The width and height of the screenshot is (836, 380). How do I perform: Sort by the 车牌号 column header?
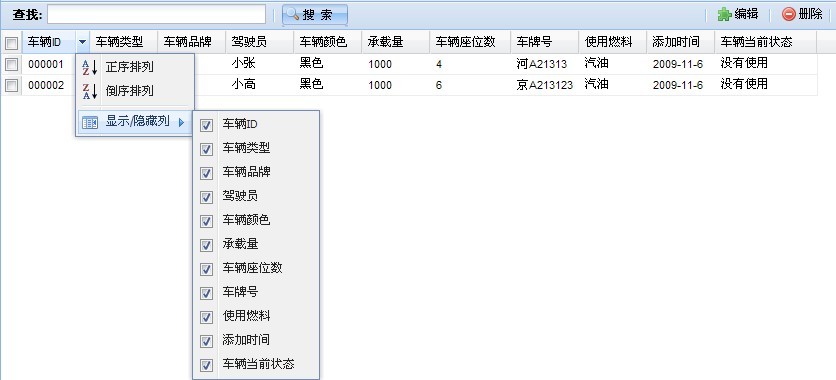click(x=545, y=42)
